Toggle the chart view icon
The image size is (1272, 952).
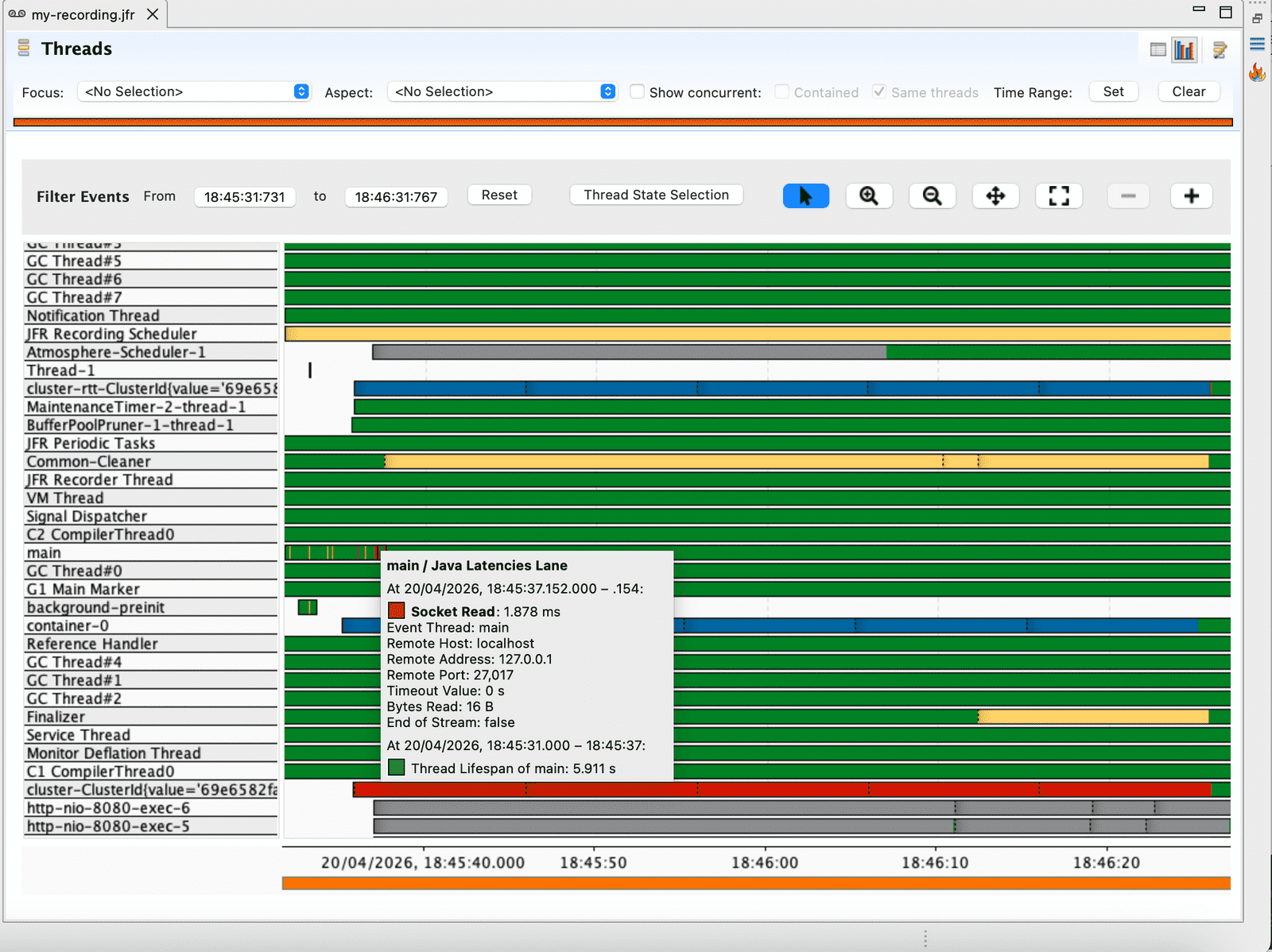(x=1185, y=50)
